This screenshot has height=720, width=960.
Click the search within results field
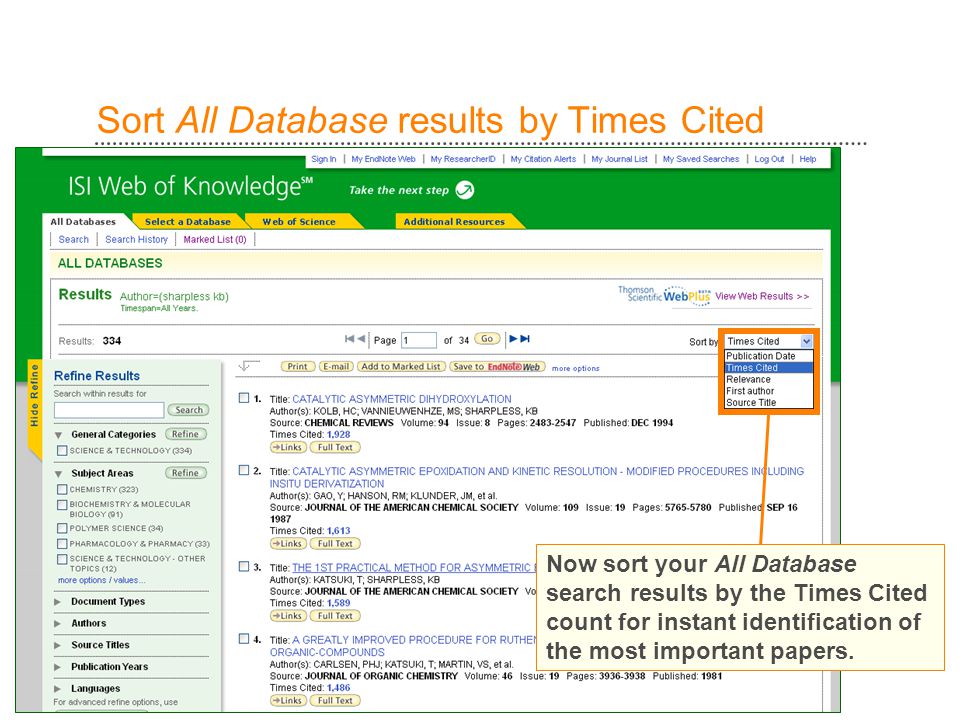(109, 410)
